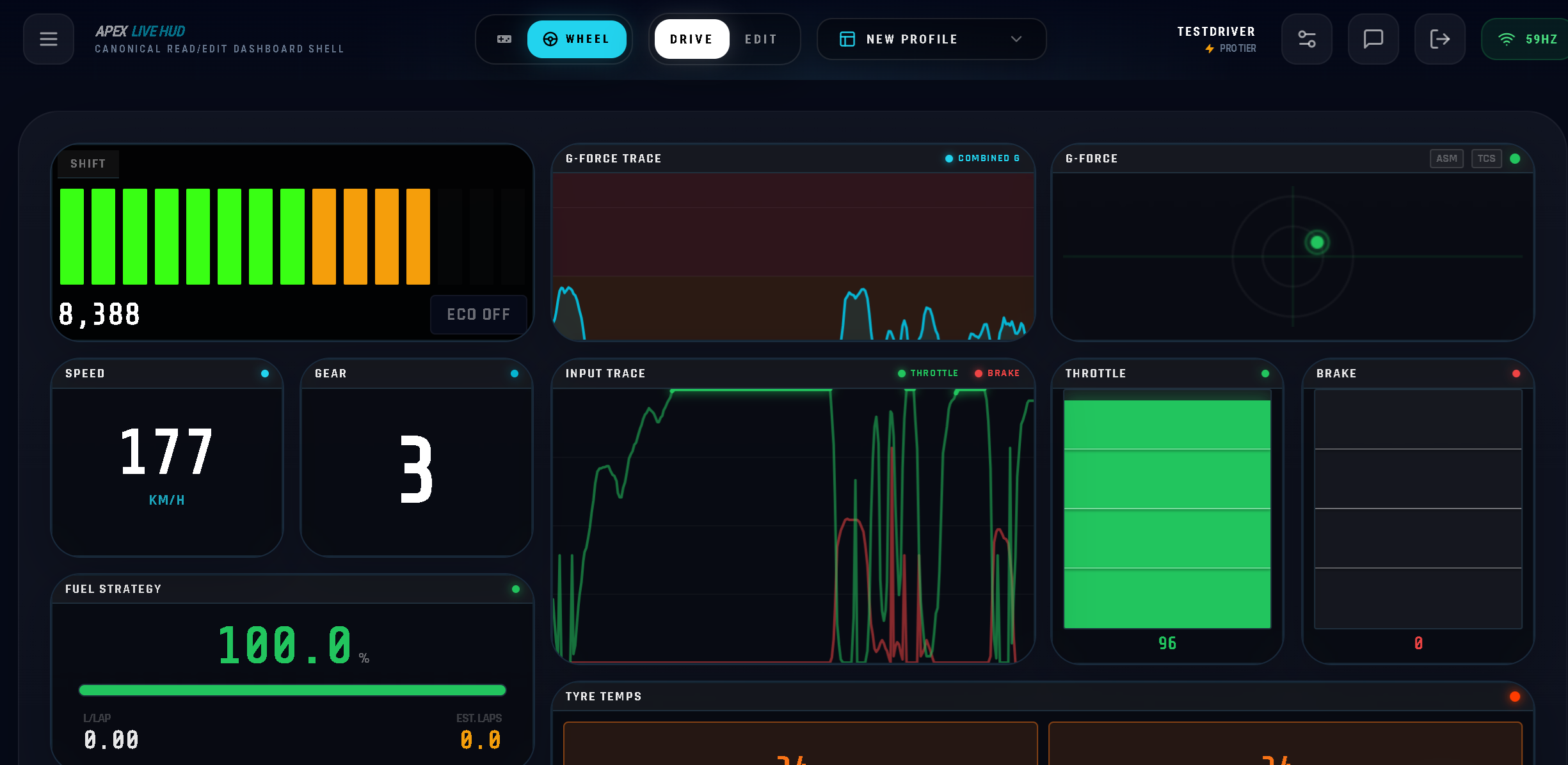Click the brake value 0
Screen dimensions: 1568x765
pos(1418,643)
